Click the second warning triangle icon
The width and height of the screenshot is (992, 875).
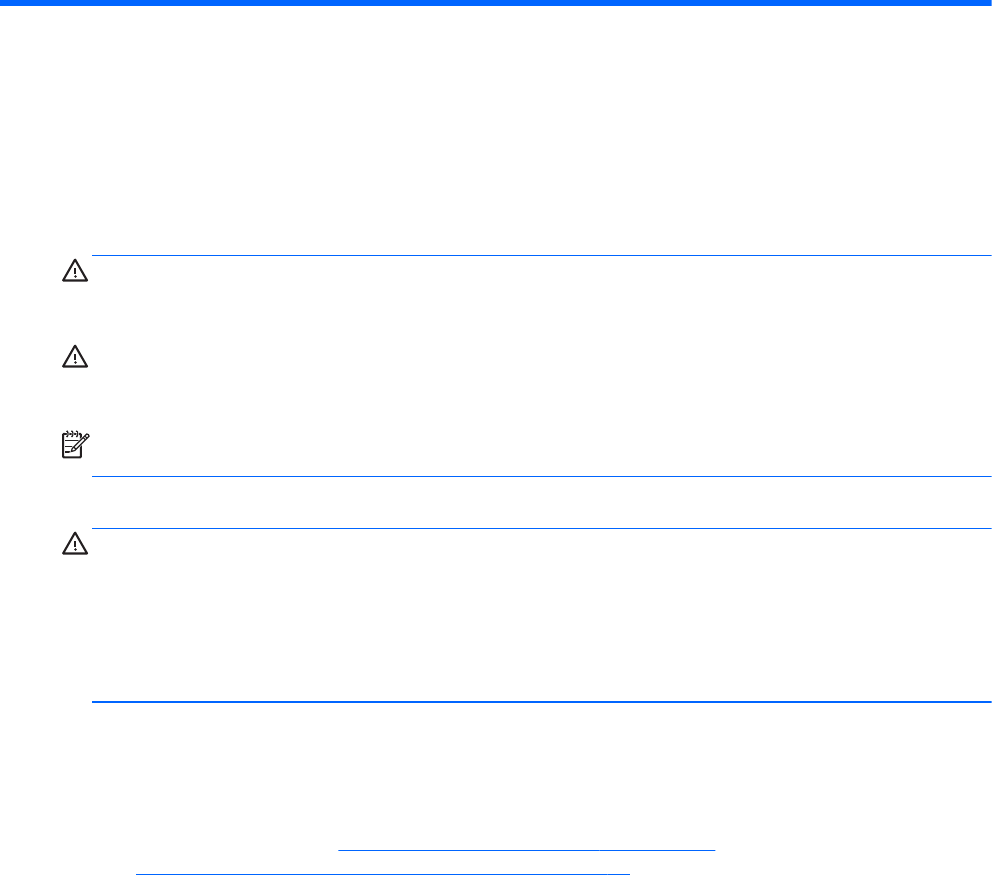point(75,357)
